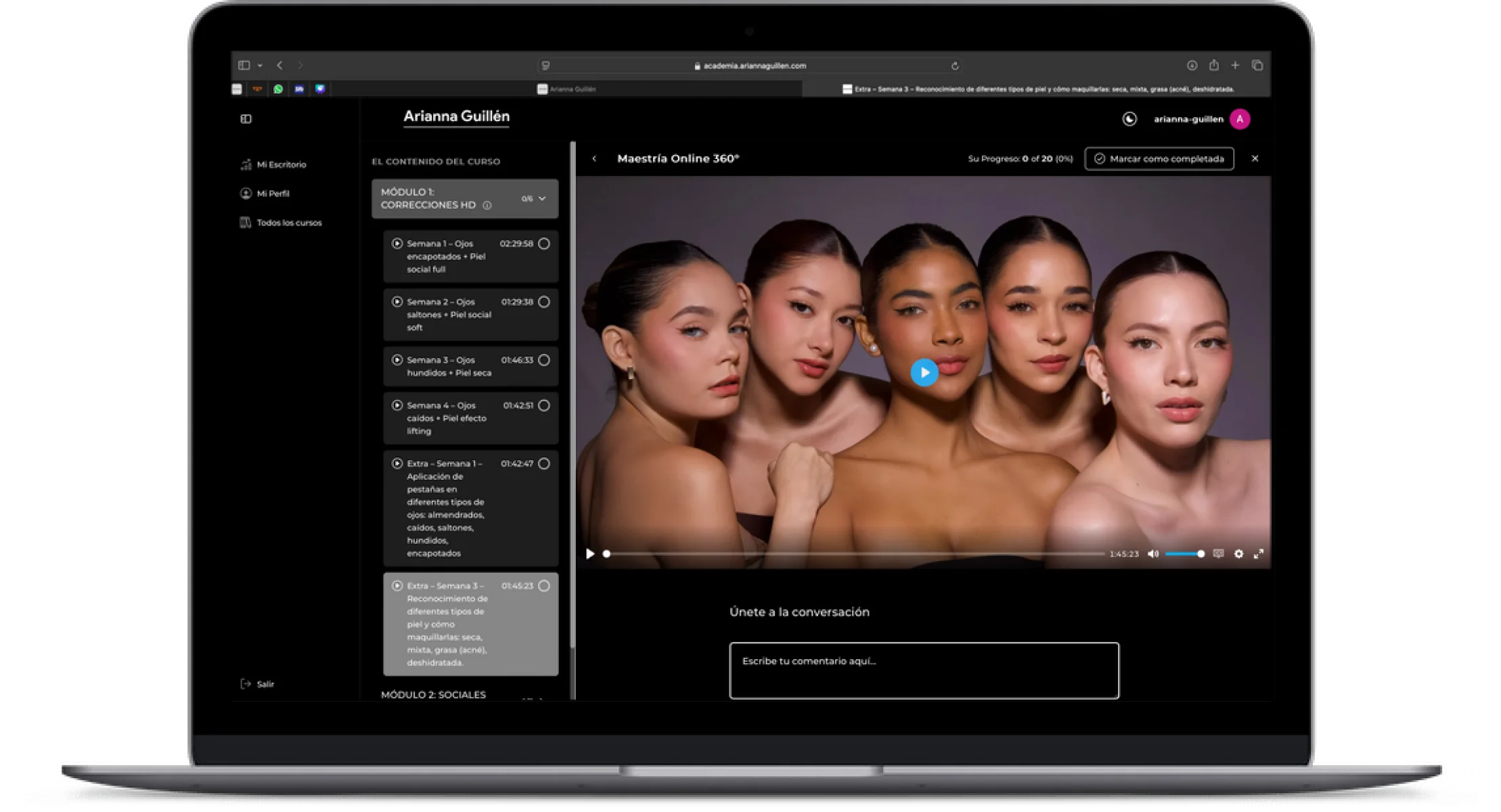1501x812 pixels.
Task: Adjust the video volume slider
Action: click(x=1184, y=554)
